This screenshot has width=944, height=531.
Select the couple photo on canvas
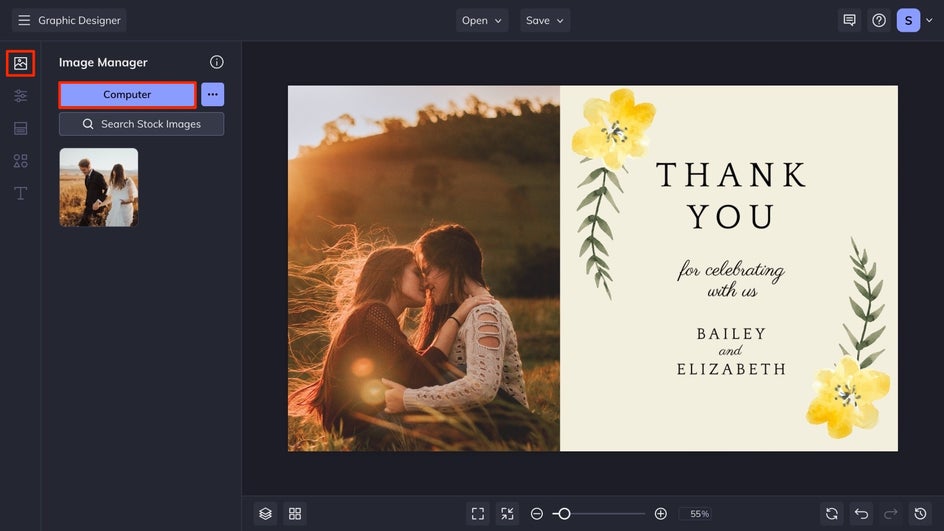[424, 269]
